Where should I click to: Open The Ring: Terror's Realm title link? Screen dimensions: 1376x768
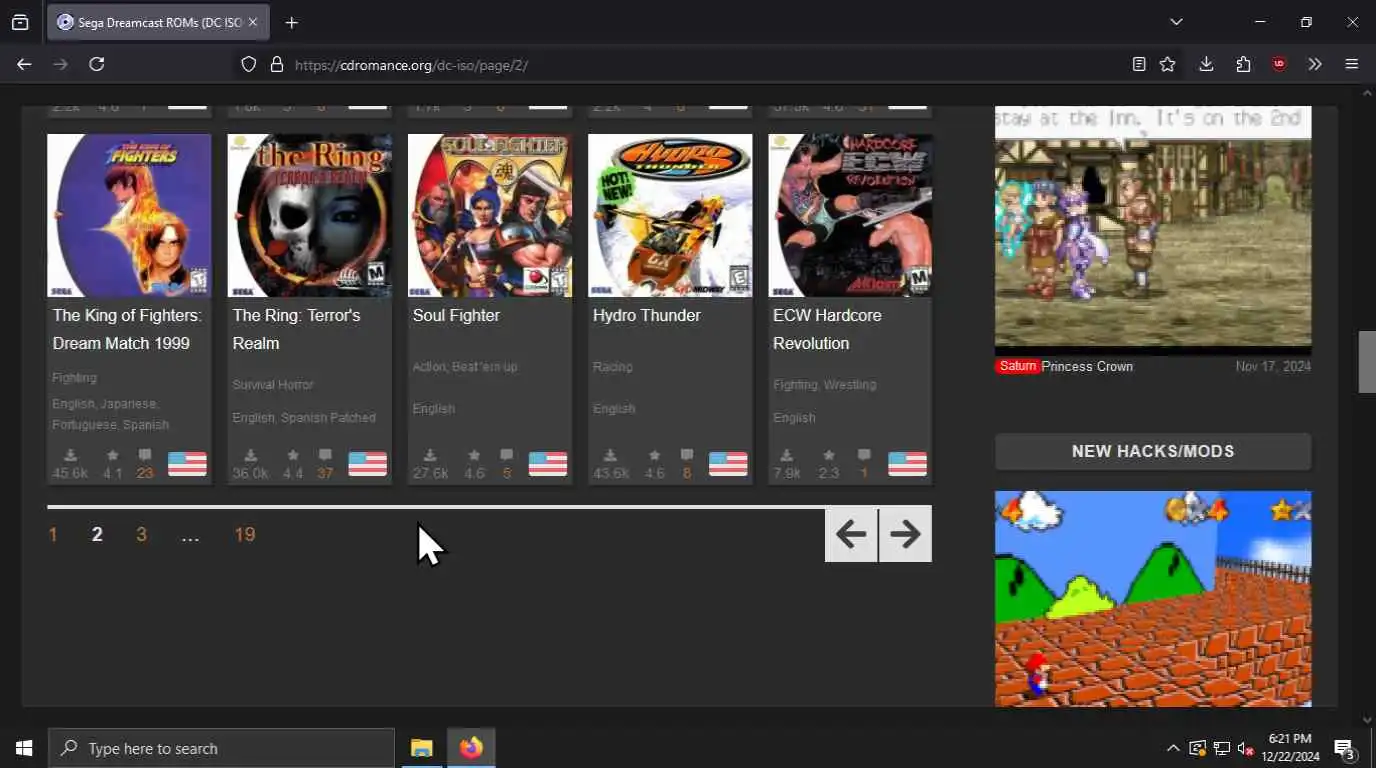click(296, 329)
